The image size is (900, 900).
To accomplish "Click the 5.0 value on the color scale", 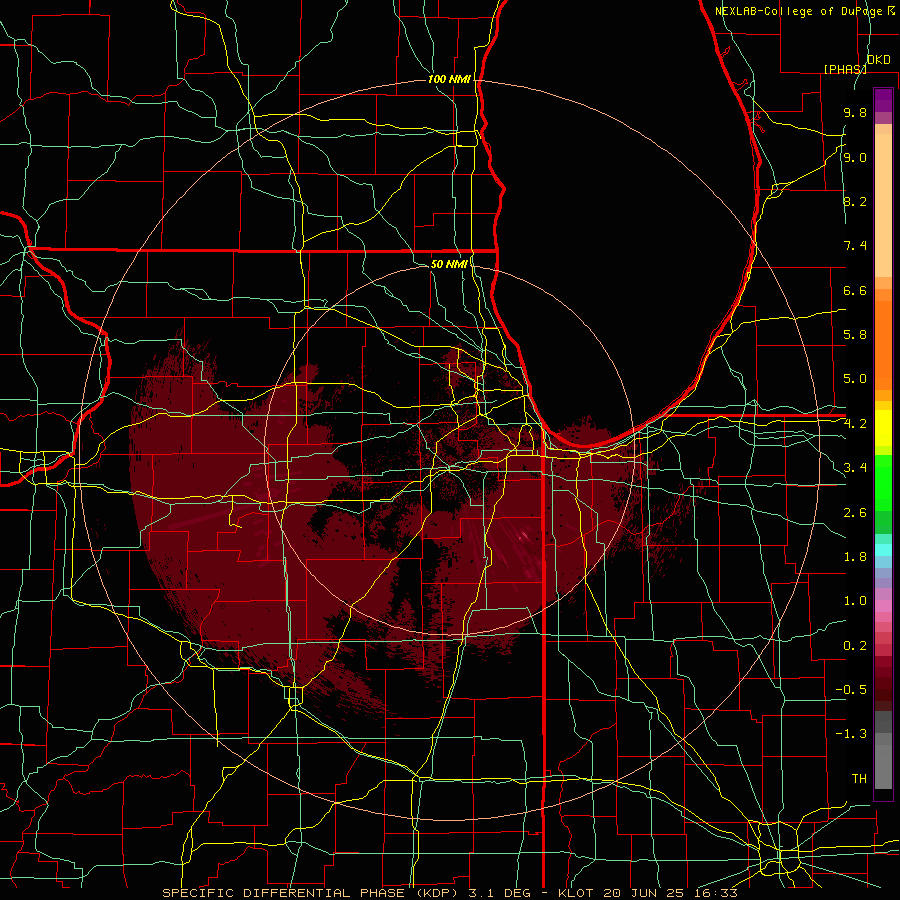I will [x=855, y=379].
